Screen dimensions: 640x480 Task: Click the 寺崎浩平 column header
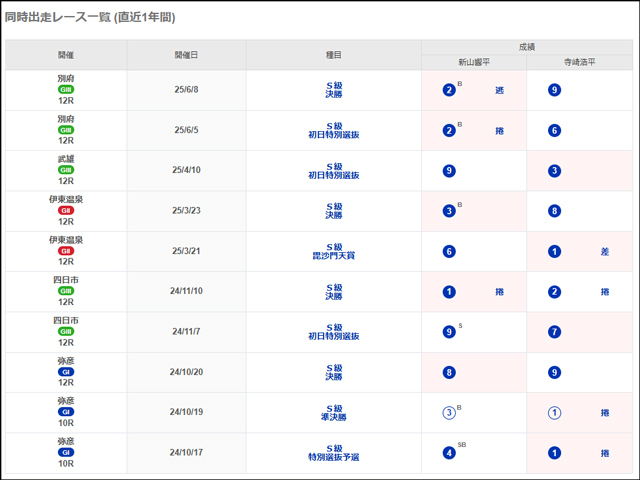(580, 62)
